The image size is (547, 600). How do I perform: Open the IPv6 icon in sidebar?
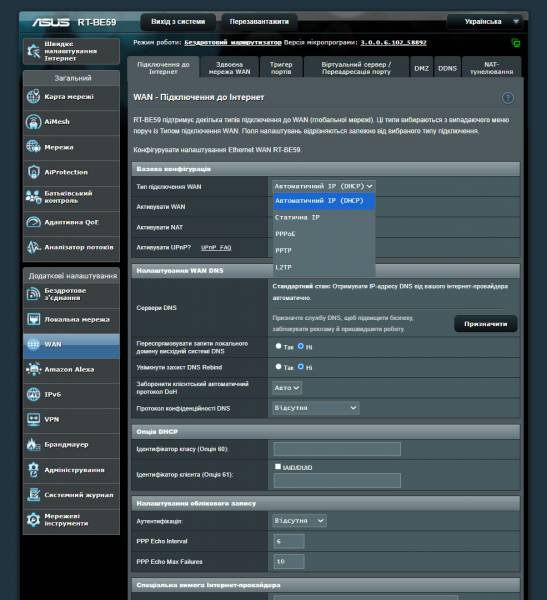[33, 394]
